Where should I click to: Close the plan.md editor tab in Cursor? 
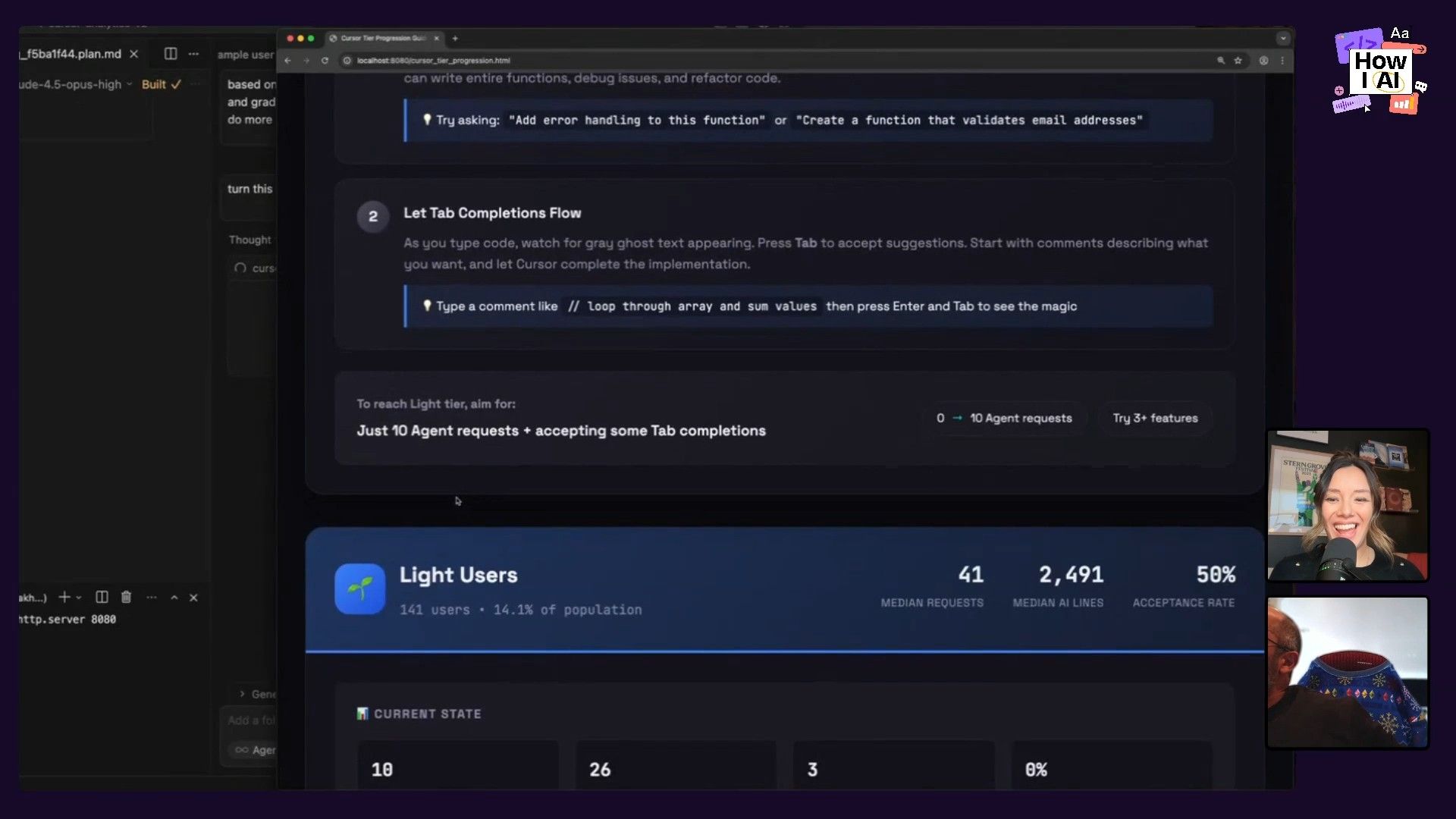133,54
